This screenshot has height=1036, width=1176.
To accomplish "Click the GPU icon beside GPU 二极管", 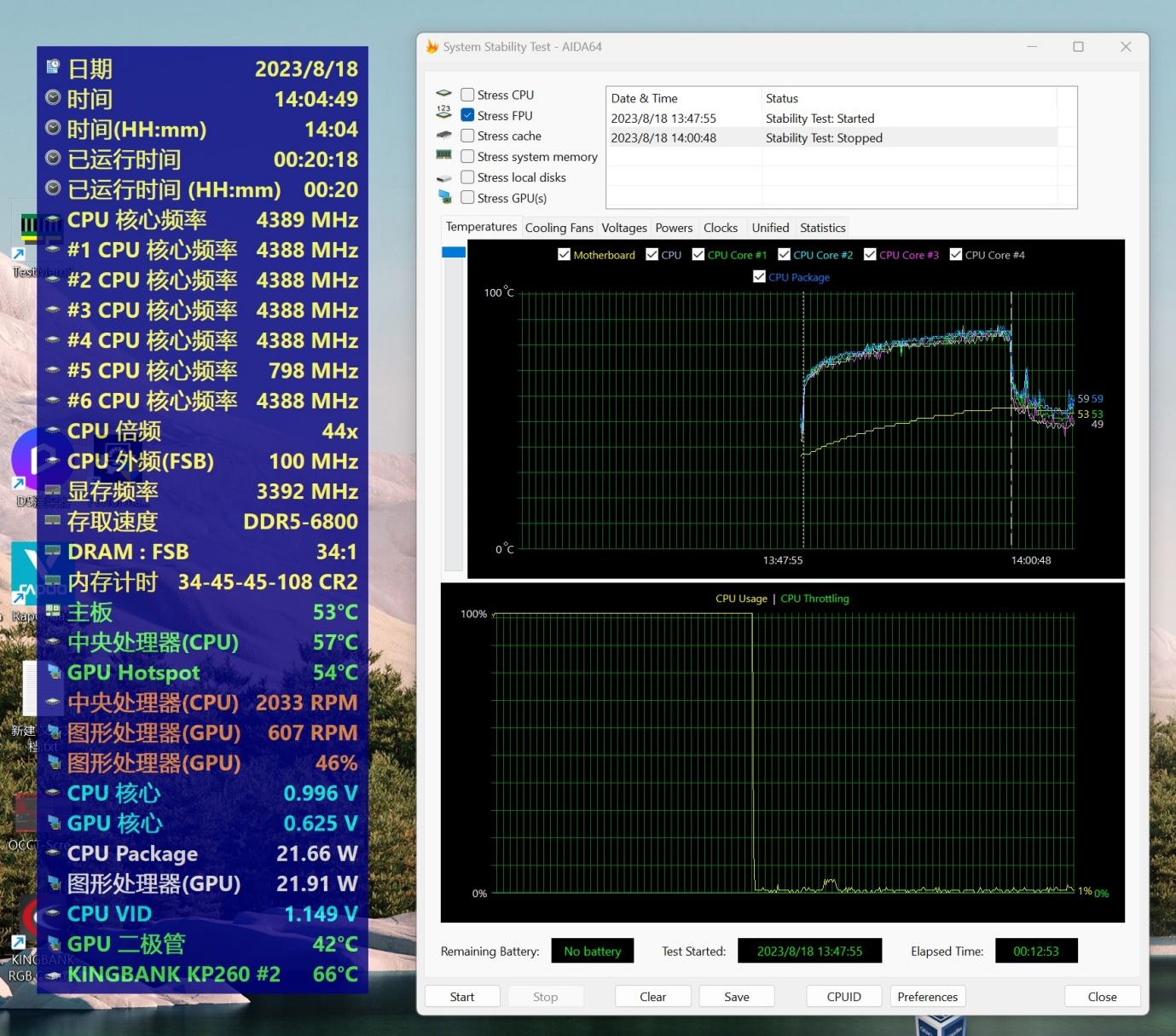I will [54, 943].
